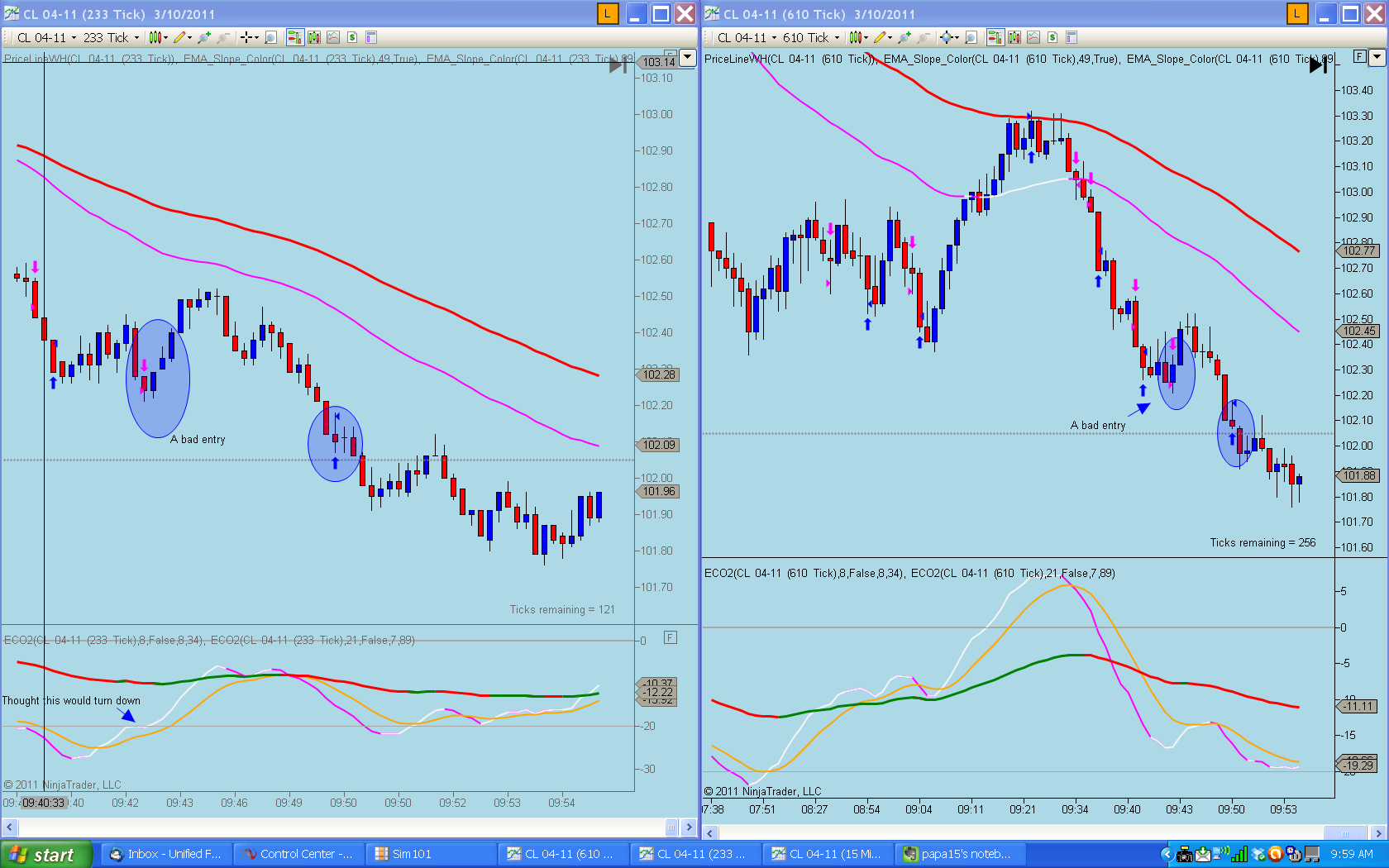This screenshot has width=1389, height=868.
Task: Click 102.77 price marker in 610 Tick chart
Action: [1358, 250]
